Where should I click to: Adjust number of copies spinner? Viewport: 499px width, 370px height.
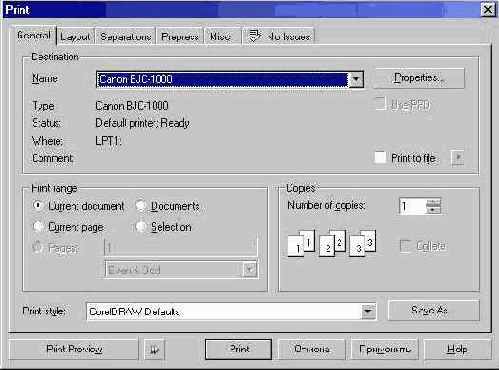[x=433, y=206]
